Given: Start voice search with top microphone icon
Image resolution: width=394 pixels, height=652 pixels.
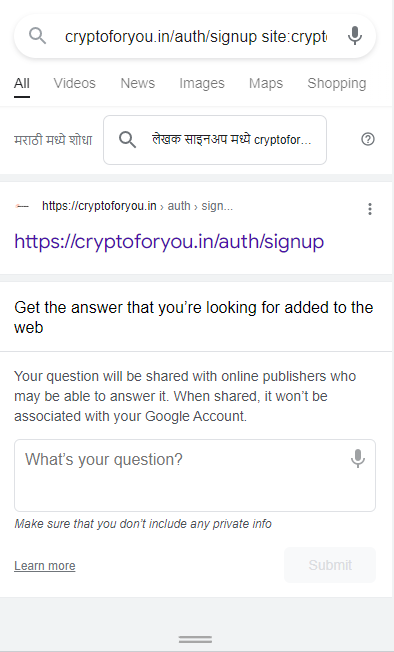Looking at the screenshot, I should click(355, 36).
